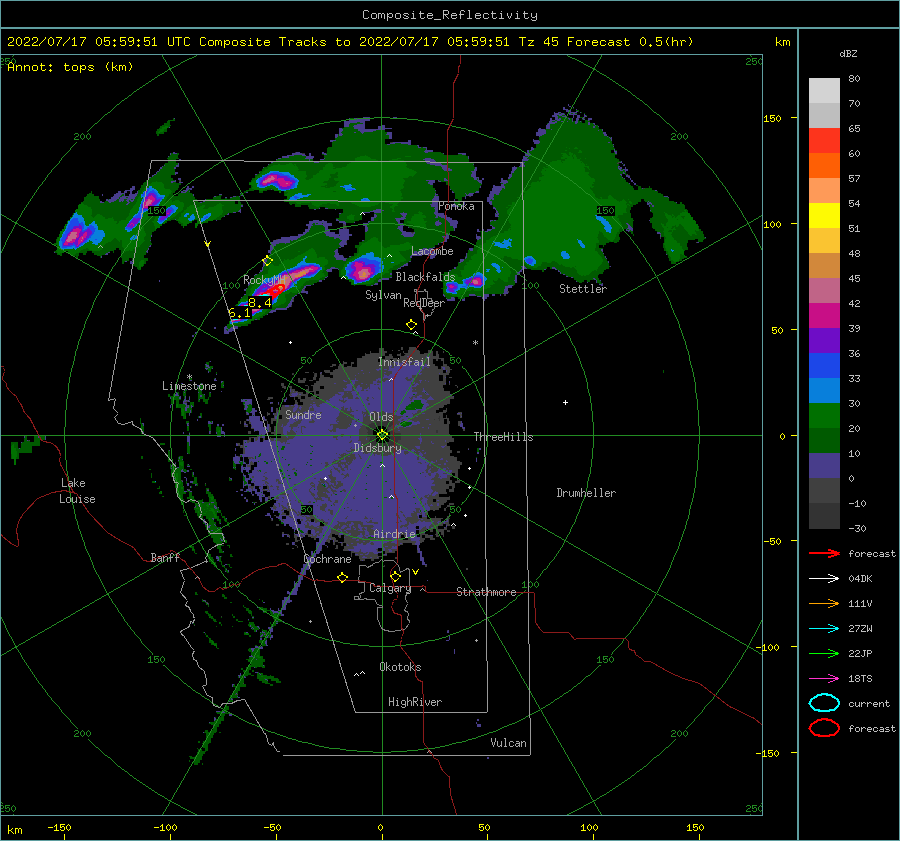Click the yellow 54 dBZ color swatch
The image size is (900, 841).
[x=824, y=216]
